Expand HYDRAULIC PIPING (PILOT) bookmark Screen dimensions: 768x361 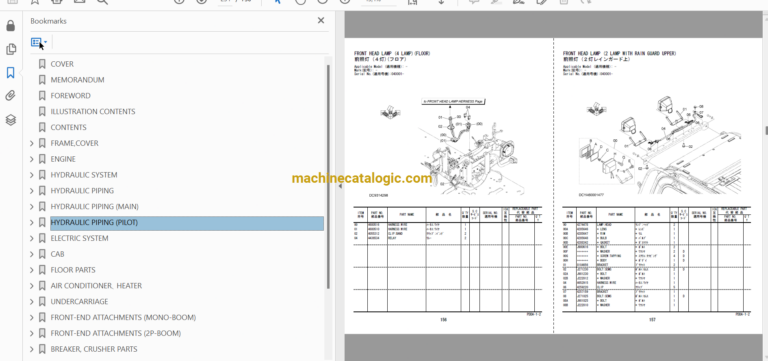[32, 222]
